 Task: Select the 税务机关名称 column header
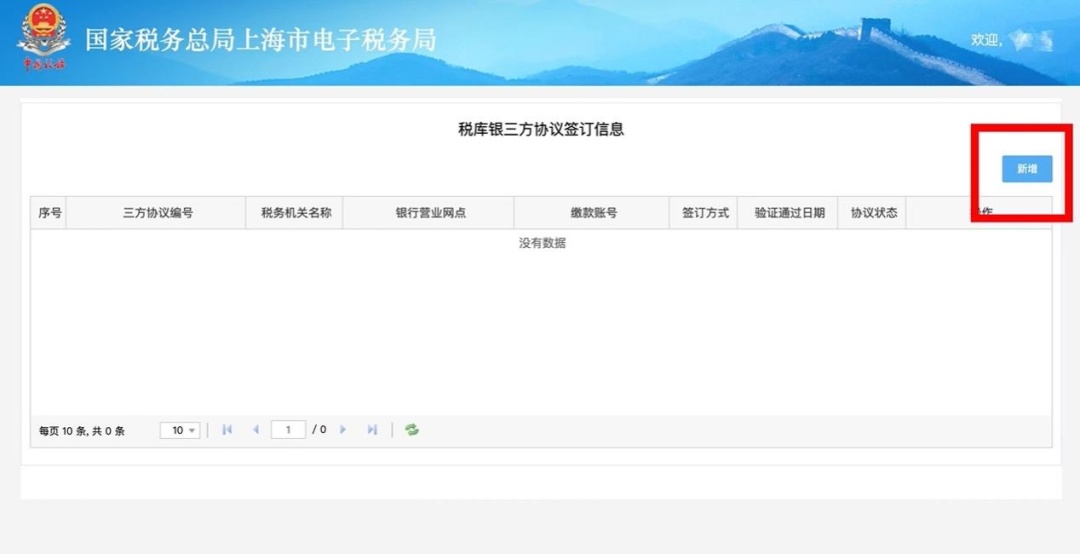tap(295, 213)
